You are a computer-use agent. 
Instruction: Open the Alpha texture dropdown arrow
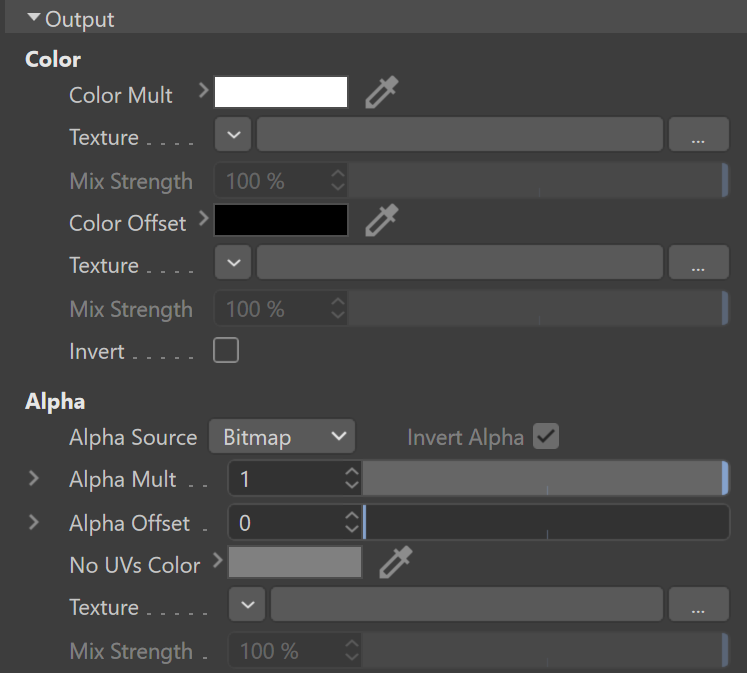pos(247,604)
